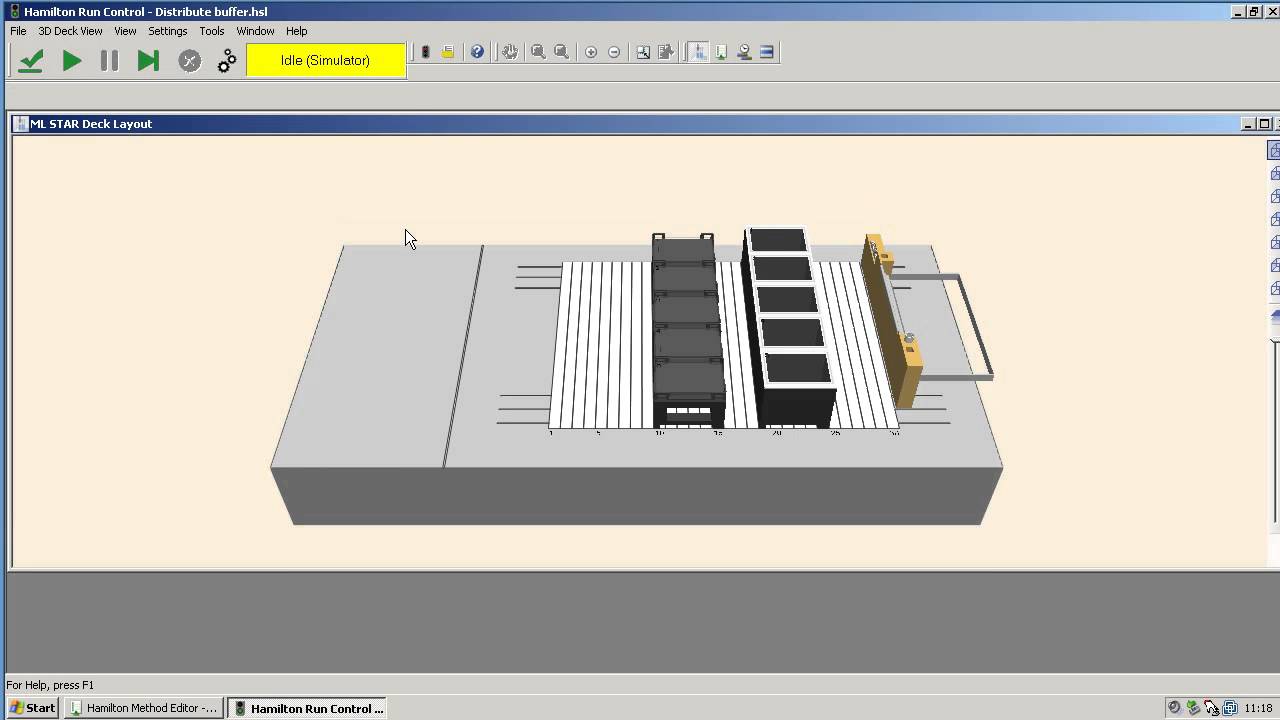Click the yellow folder toolbar icon
Screen dimensions: 1280x720
click(x=448, y=52)
